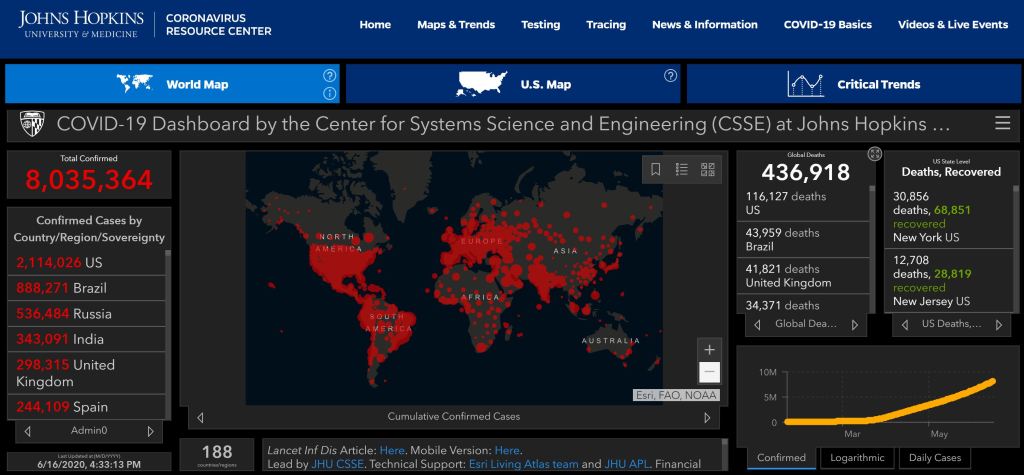Click the New Jersey US deaths recovered entry
This screenshot has height=475, width=1024.
click(x=947, y=281)
